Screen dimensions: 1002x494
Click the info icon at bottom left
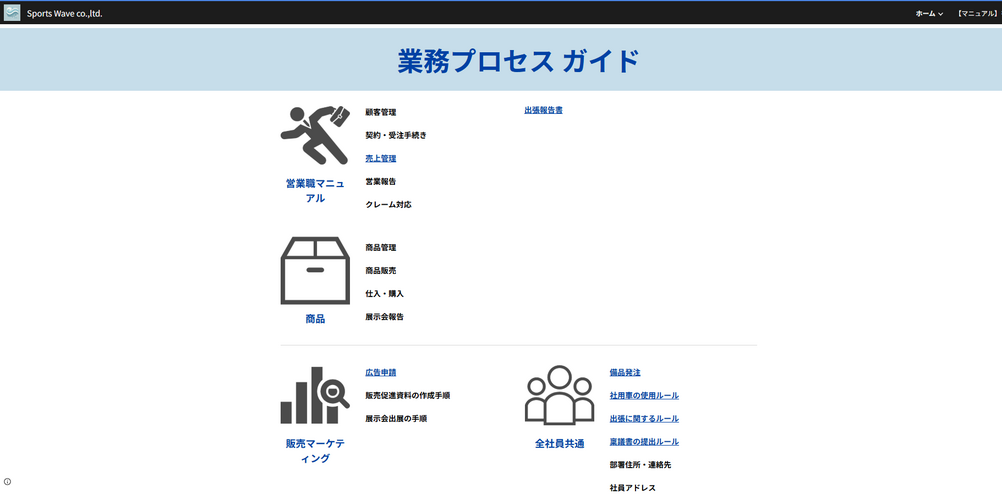[x=7, y=482]
